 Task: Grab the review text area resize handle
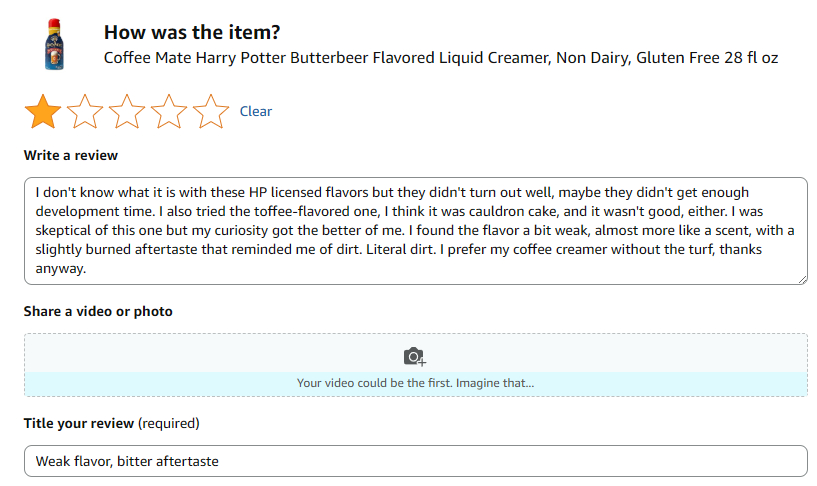[802, 279]
